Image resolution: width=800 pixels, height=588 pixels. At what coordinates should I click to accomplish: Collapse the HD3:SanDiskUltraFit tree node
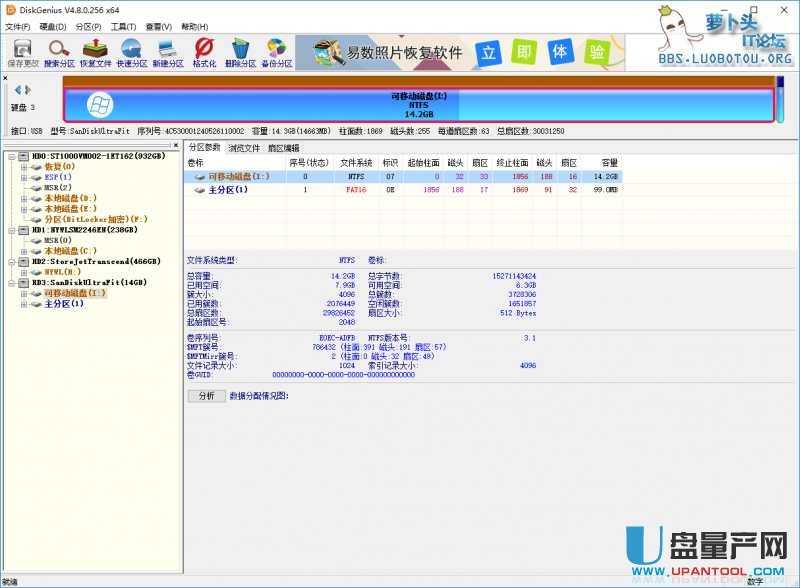coord(12,283)
